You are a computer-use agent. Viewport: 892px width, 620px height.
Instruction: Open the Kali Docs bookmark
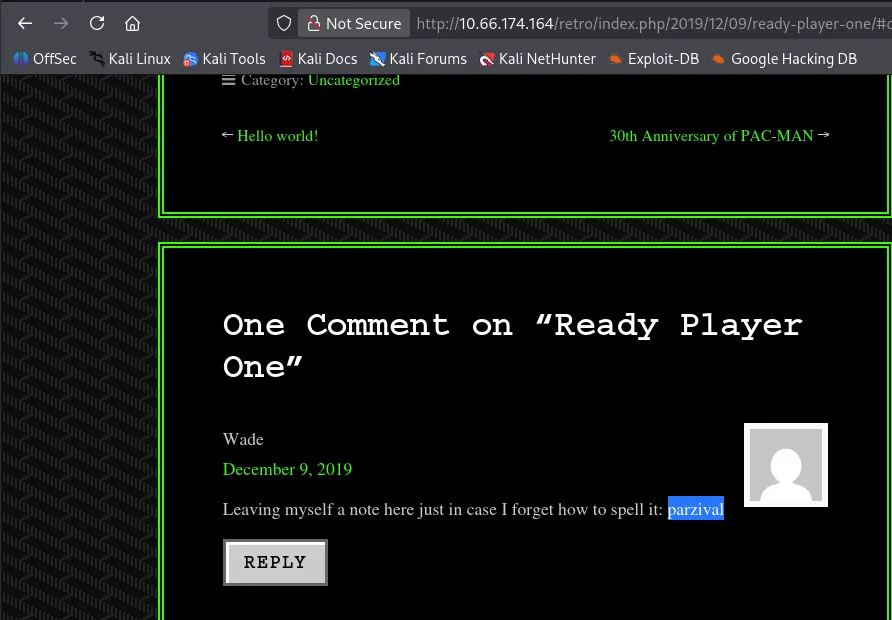coord(318,59)
